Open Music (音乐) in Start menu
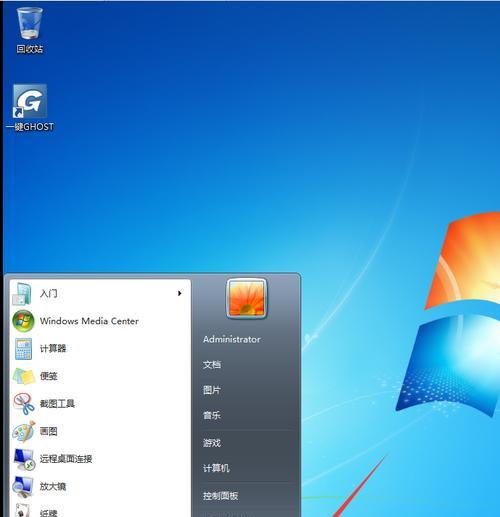500x517 pixels. click(212, 415)
